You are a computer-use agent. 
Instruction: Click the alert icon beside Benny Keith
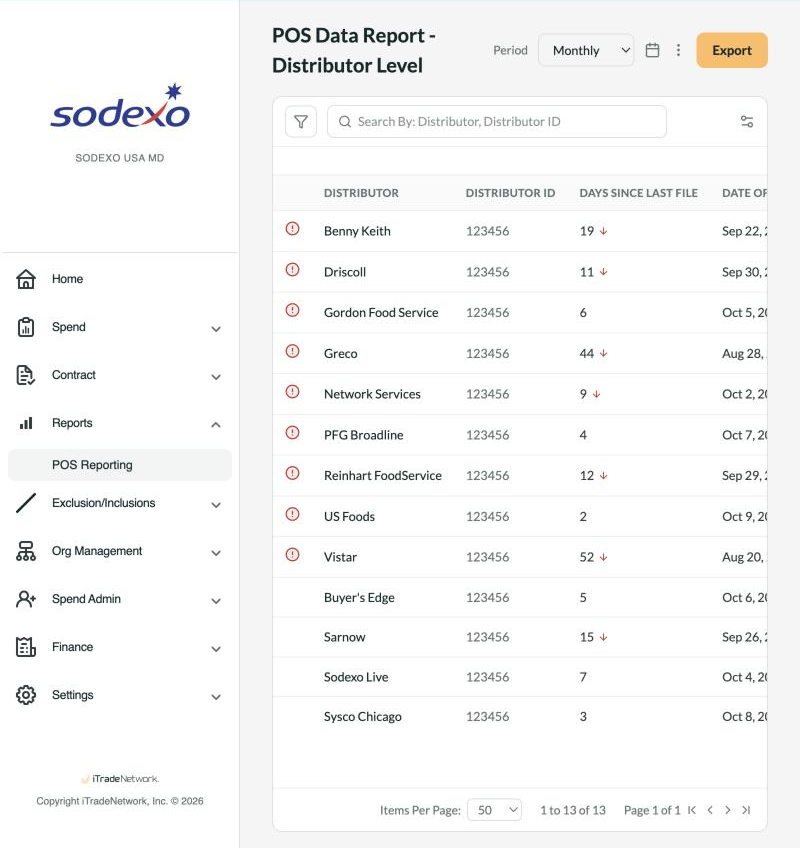293,229
